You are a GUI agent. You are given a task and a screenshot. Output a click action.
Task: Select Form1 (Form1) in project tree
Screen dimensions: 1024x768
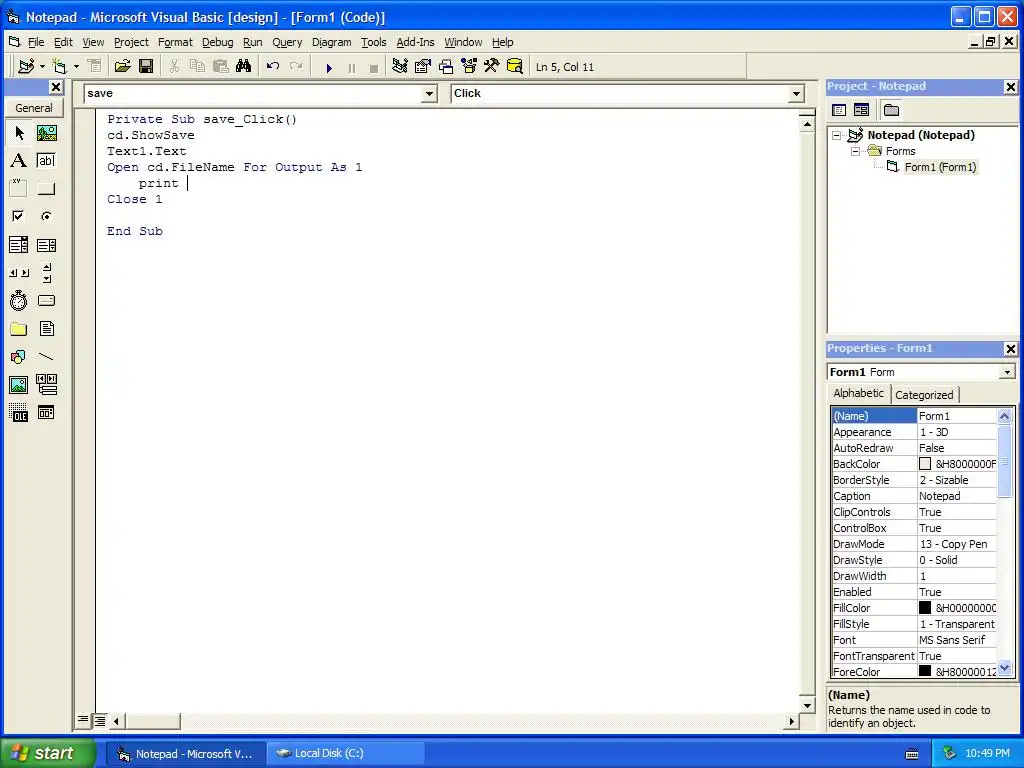940,167
